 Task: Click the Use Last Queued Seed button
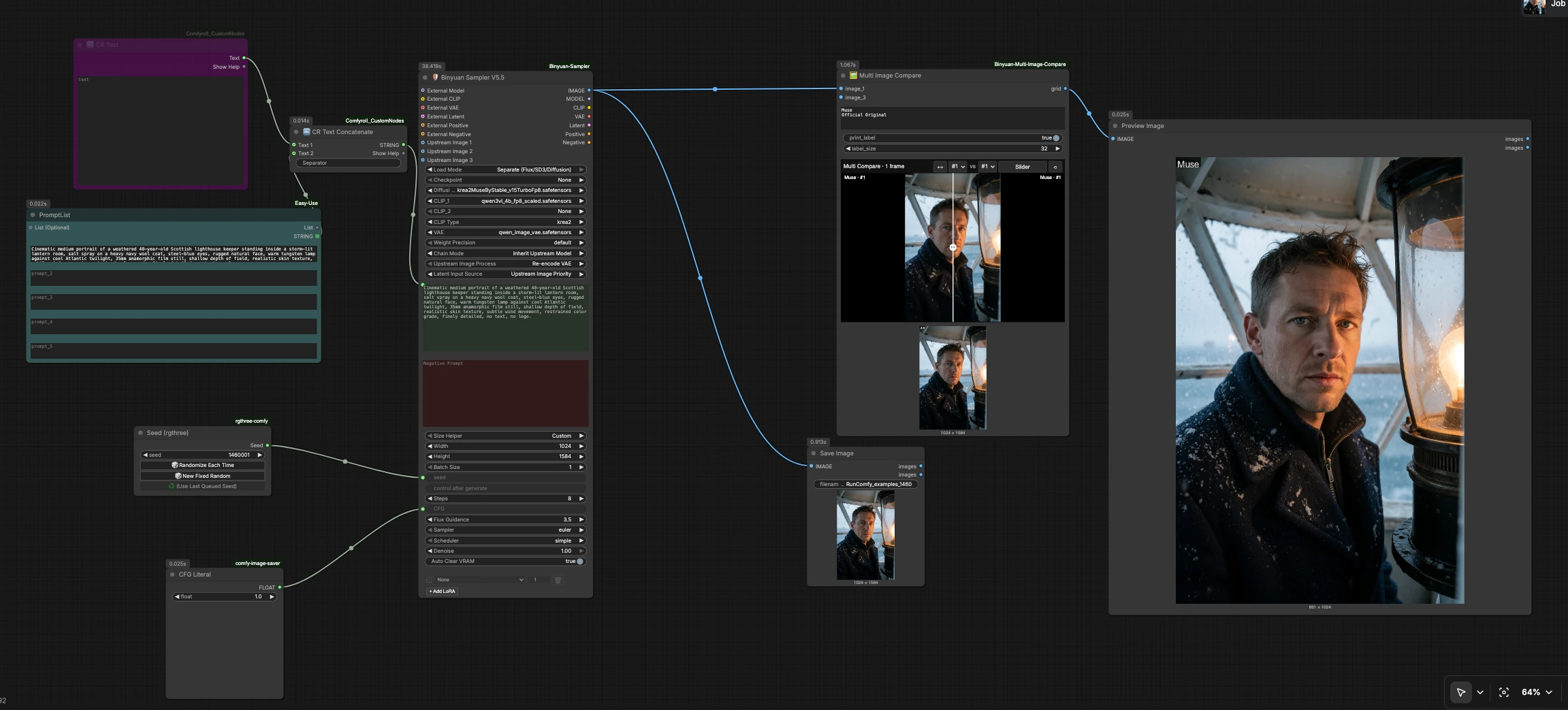(202, 486)
